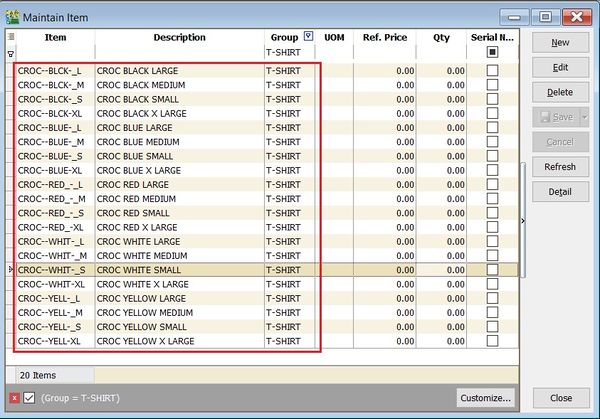Screen dimensions: 600x419
Task: Toggle Serial No filter checkbox in filter row
Action: tap(492, 52)
